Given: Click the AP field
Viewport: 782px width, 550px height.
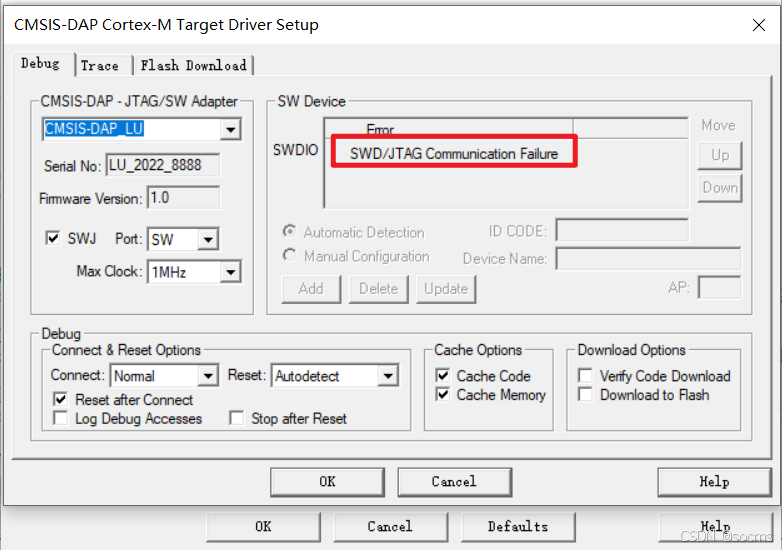Looking at the screenshot, I should 719,288.
